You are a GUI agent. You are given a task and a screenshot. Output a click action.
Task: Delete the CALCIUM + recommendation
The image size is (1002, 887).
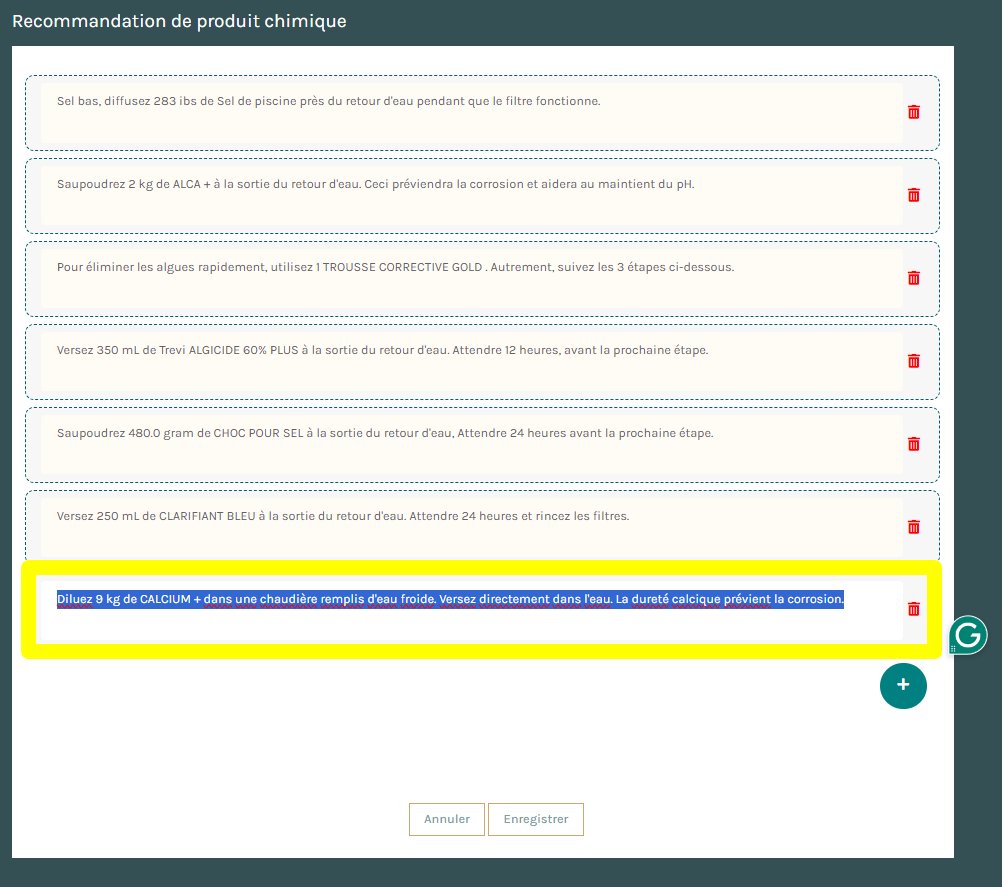(914, 609)
